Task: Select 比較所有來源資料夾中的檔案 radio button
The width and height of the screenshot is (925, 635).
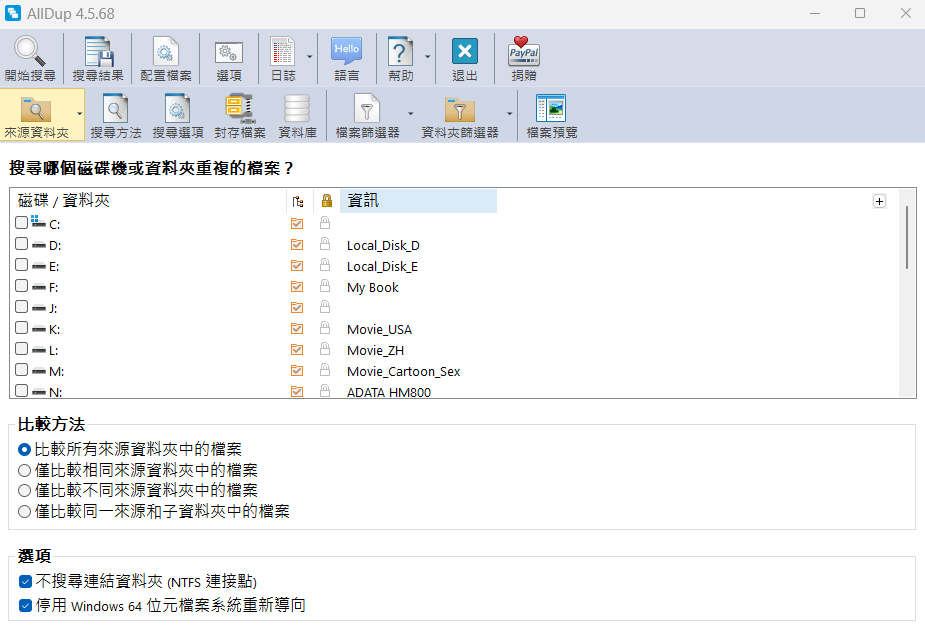Action: (24, 450)
